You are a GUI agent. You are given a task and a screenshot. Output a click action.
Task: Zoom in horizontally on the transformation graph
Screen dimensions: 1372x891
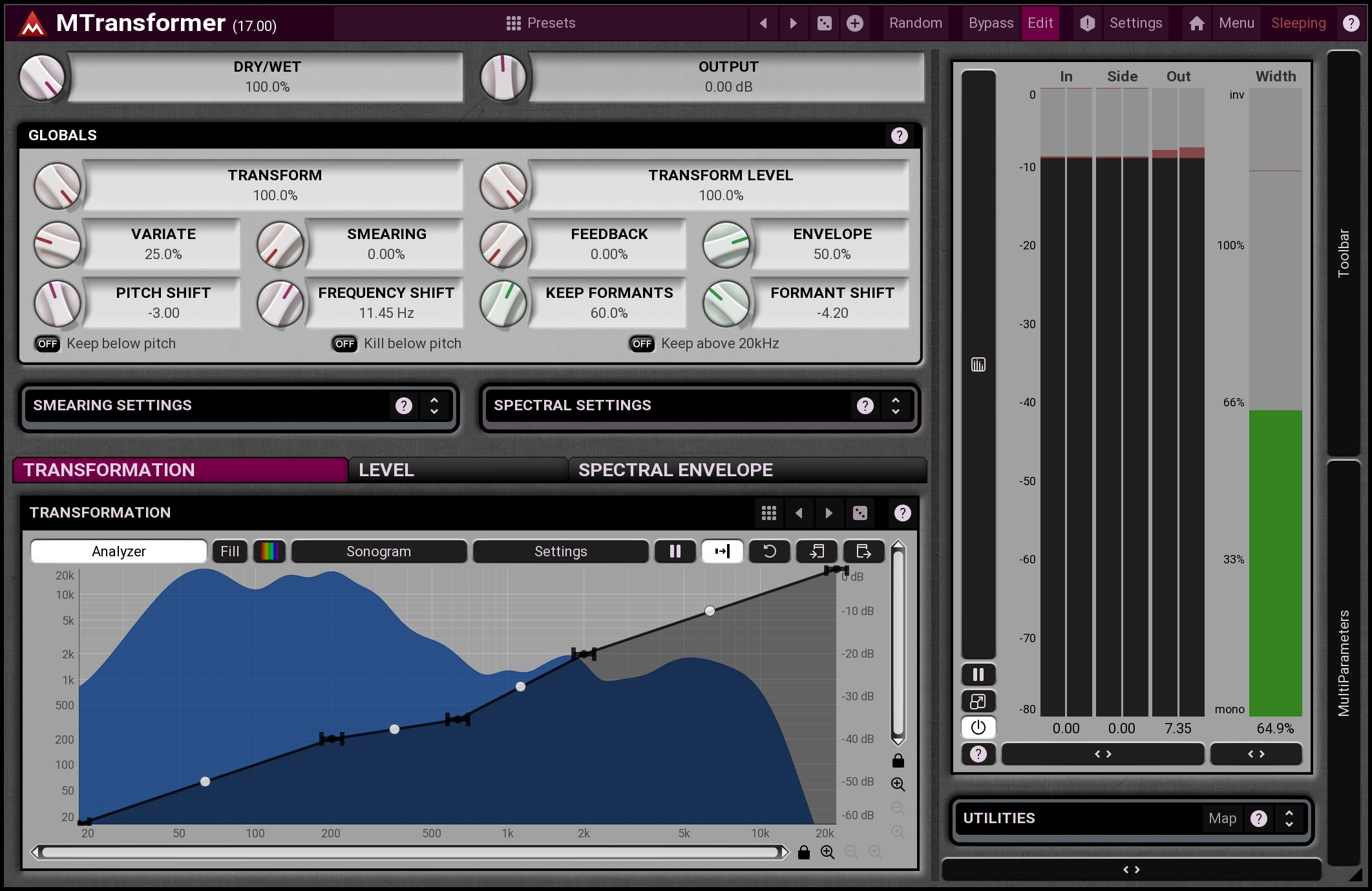827,852
